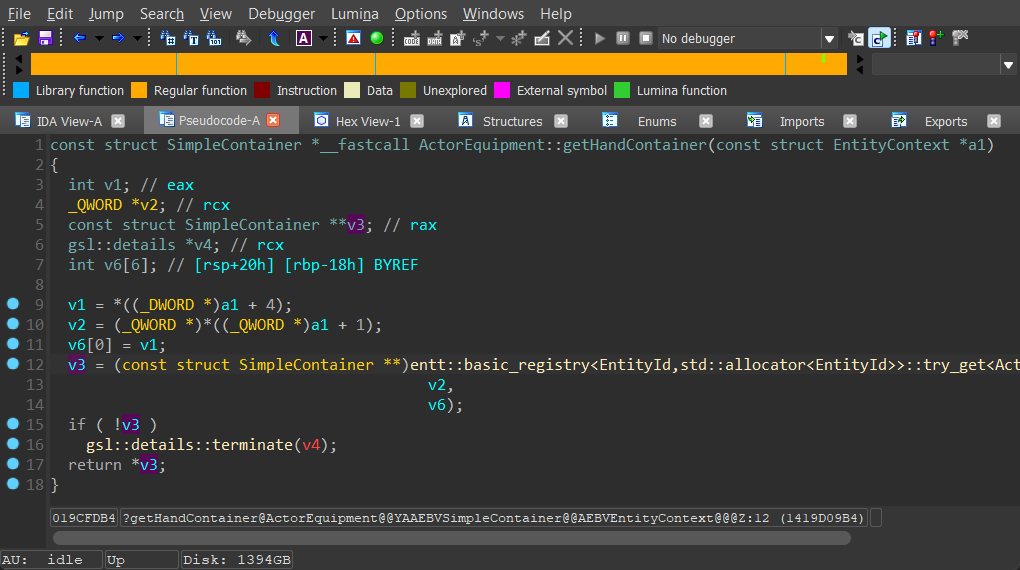Click the binoculars Search for text icon
Viewport: 1020px width, 570px height.
[243, 38]
